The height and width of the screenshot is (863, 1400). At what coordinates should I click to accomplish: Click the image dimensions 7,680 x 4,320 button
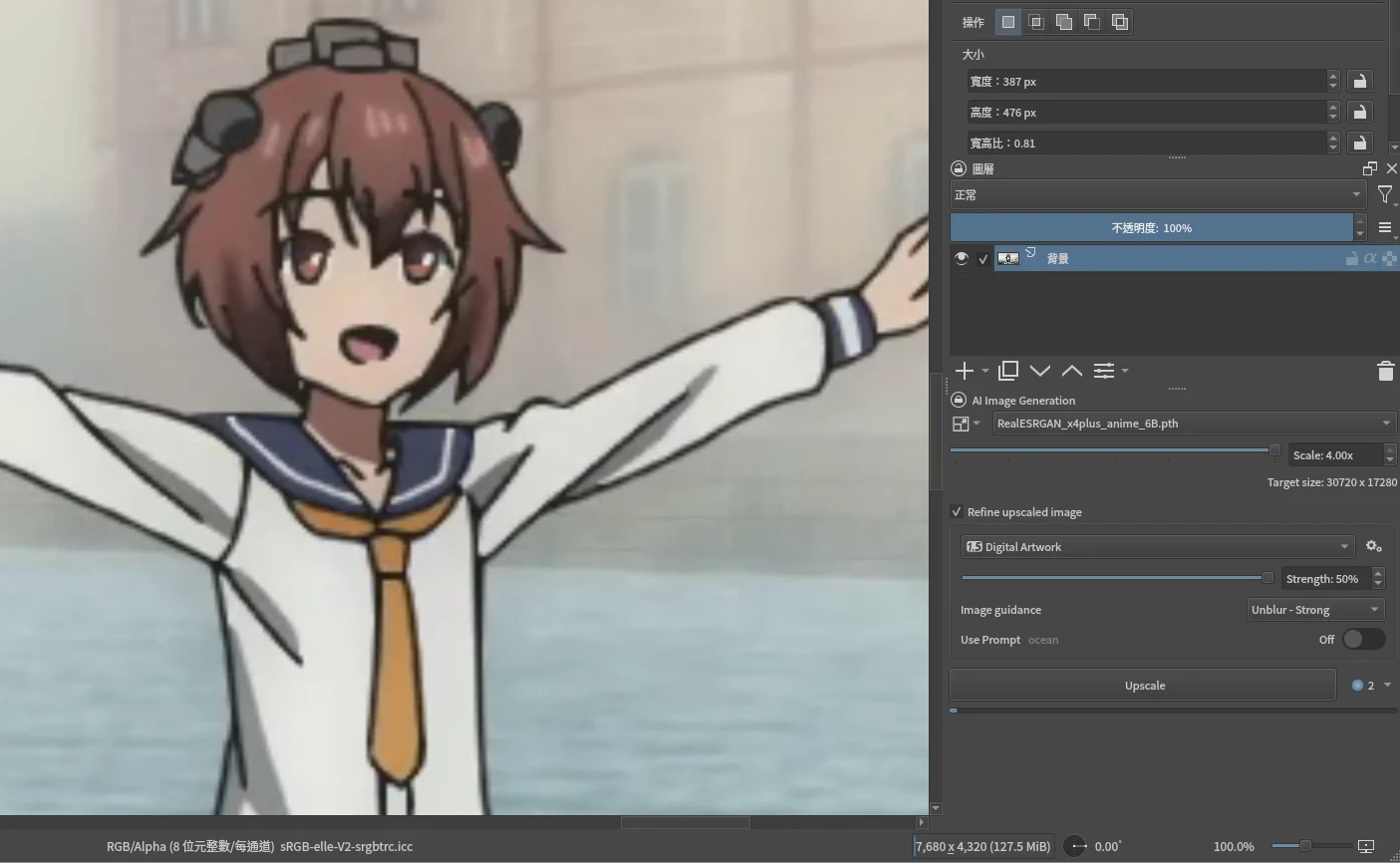point(982,846)
